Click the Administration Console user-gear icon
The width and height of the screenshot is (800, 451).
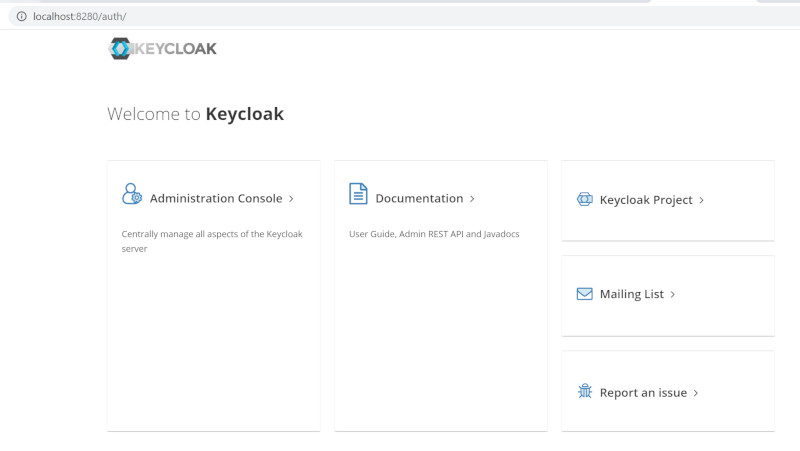(x=132, y=194)
